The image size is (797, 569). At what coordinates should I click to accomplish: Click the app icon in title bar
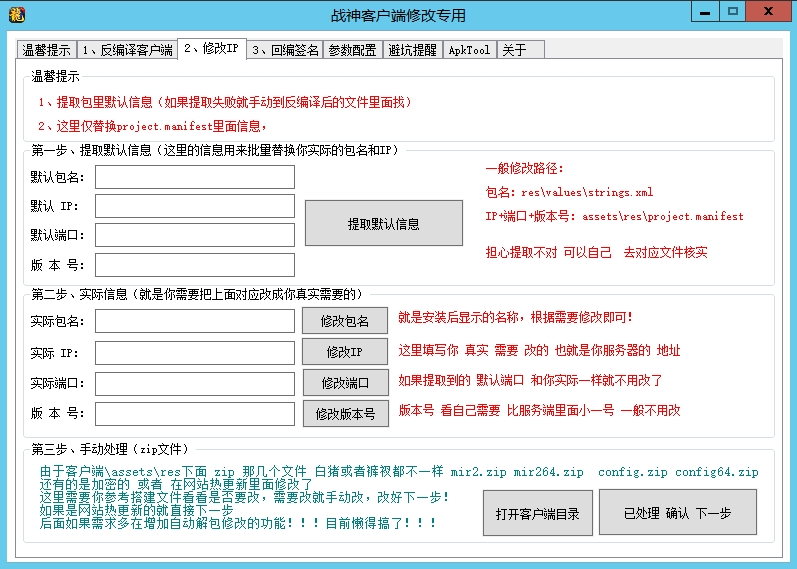coord(15,14)
